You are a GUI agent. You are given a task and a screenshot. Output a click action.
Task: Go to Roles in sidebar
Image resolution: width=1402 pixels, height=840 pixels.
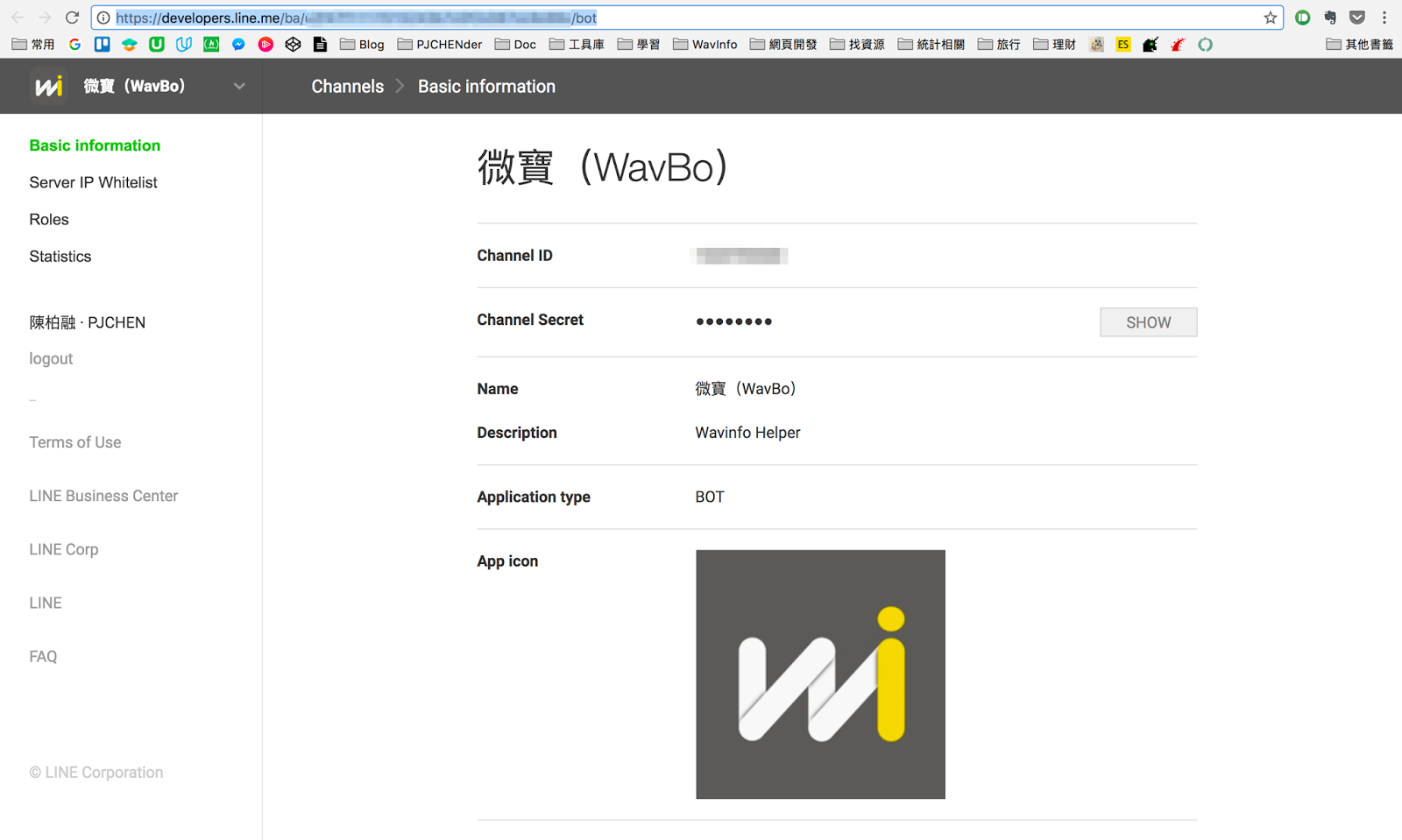pos(49,219)
